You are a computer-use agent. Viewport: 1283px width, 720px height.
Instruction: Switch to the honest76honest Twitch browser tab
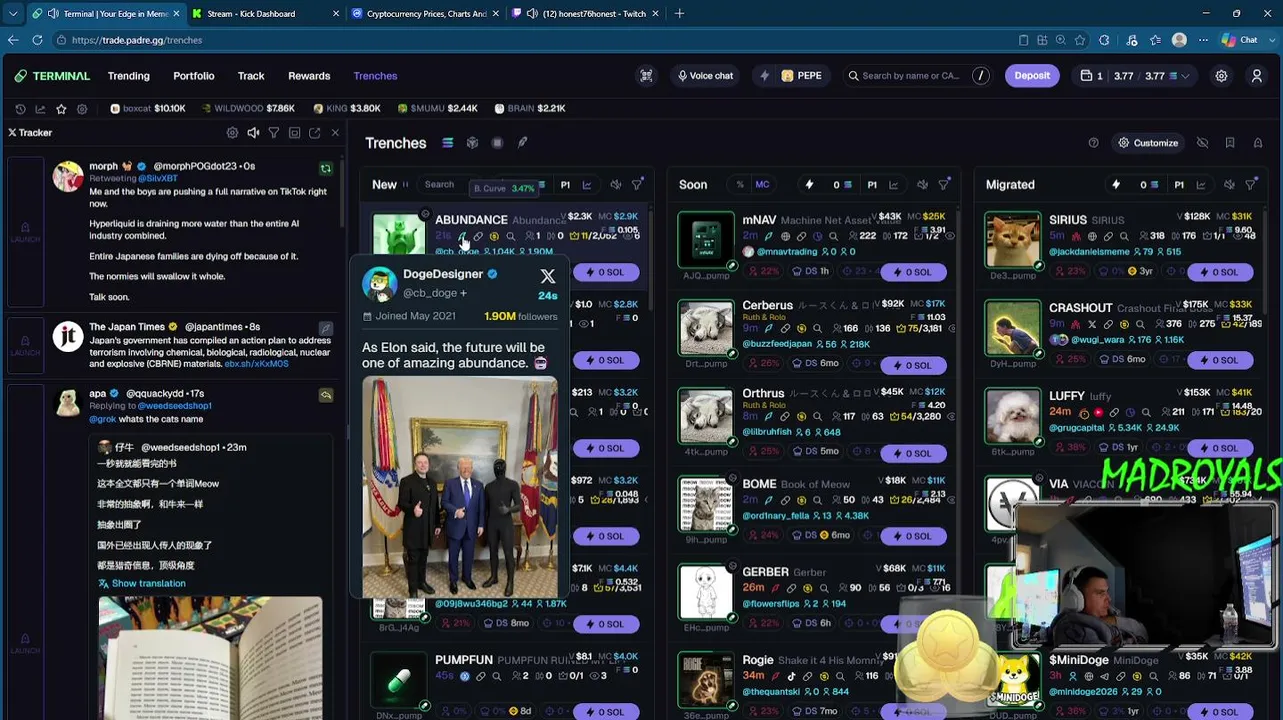[586, 14]
